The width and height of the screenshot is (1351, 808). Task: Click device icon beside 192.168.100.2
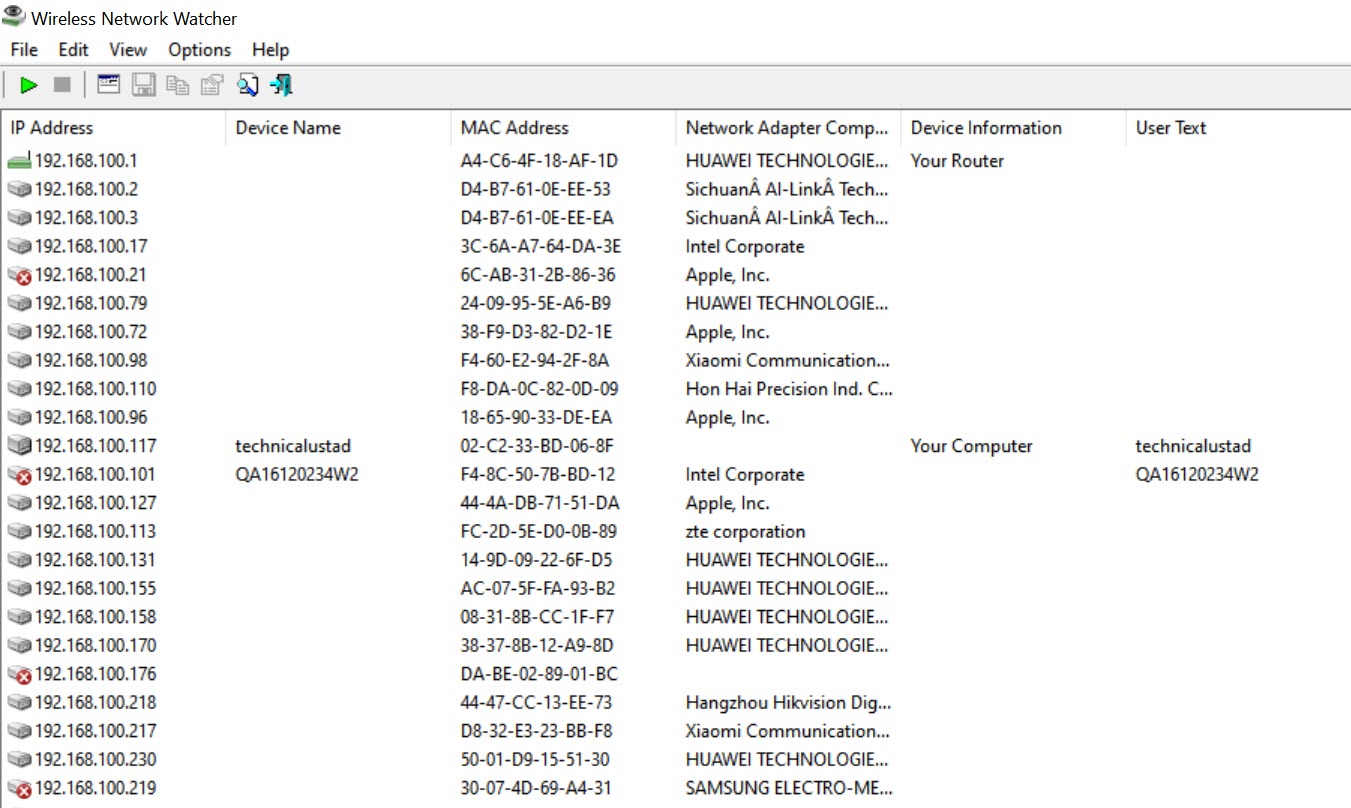19,189
